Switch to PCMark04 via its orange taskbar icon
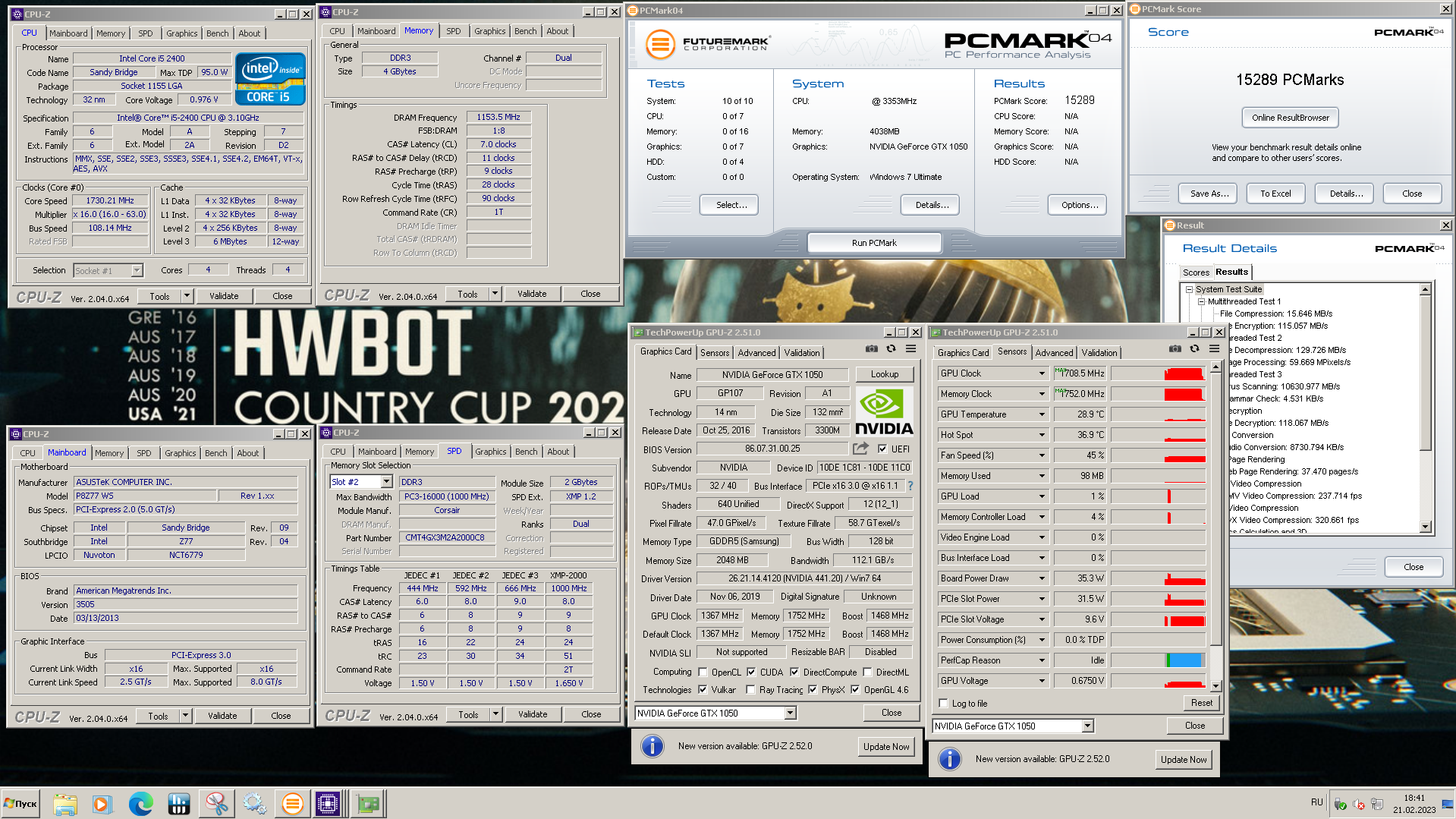Image resolution: width=1456 pixels, height=819 pixels. (x=292, y=804)
